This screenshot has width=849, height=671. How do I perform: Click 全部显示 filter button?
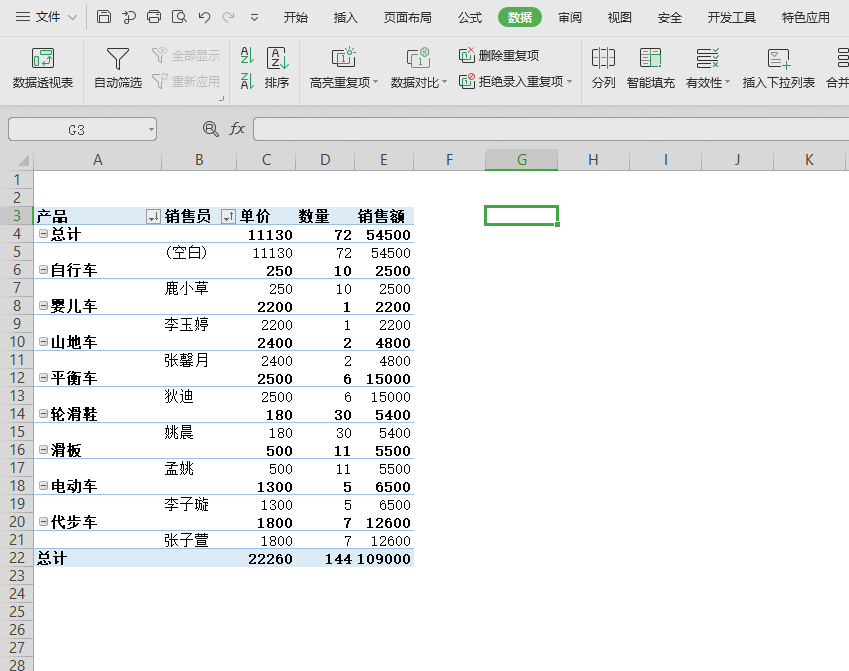[186, 55]
